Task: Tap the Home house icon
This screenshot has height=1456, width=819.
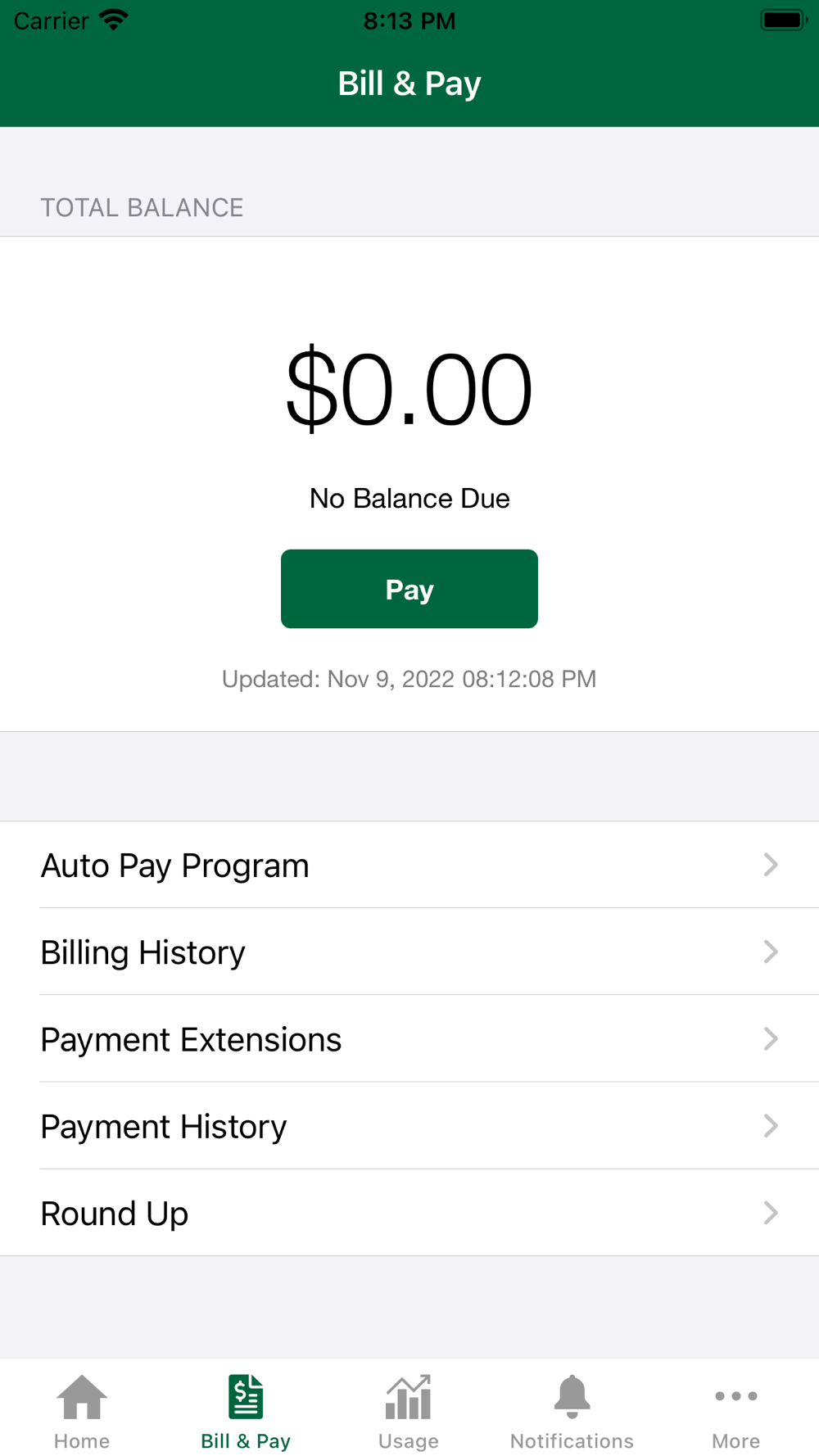Action: click(82, 1396)
